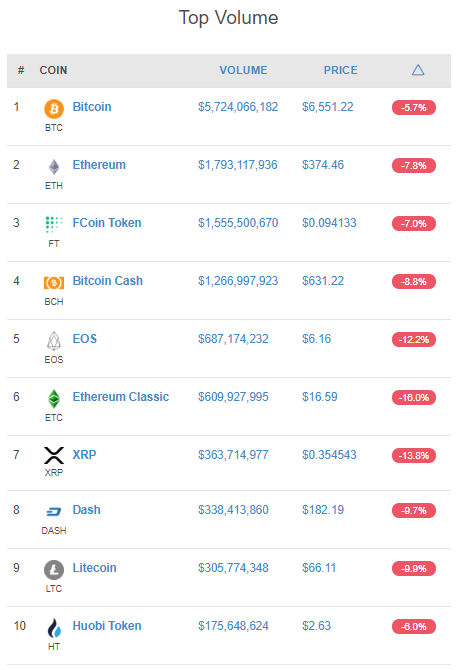Click the COIN column header
This screenshot has width=458, height=670.
point(53,70)
